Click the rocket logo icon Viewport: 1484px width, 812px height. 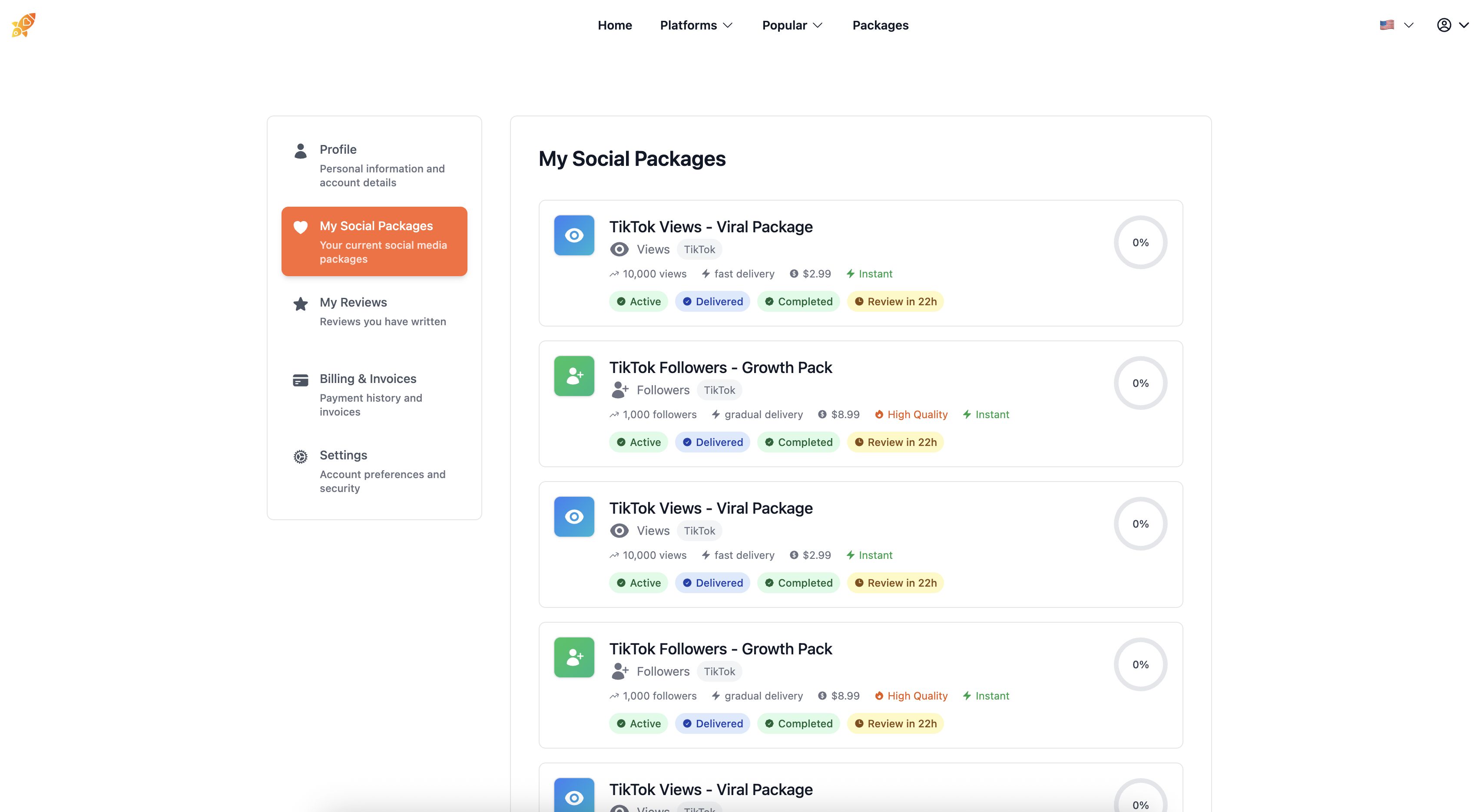coord(23,25)
